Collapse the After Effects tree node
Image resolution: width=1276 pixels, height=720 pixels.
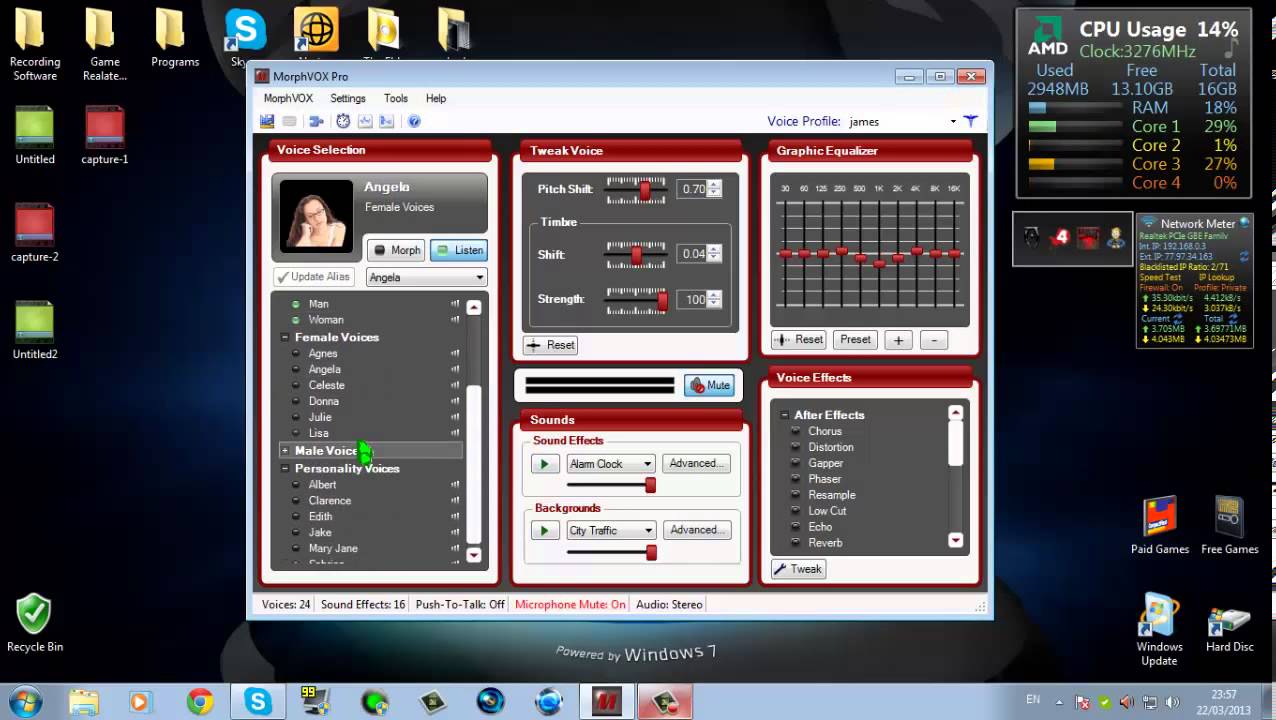785,415
